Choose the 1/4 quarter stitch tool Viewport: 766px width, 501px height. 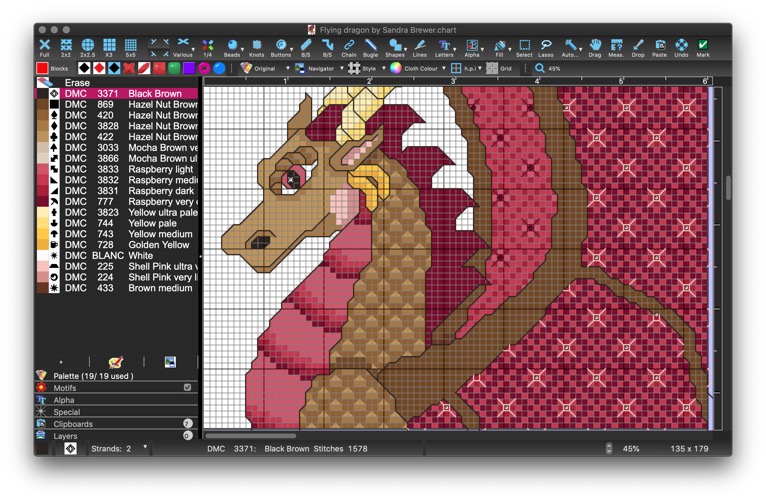tap(208, 47)
